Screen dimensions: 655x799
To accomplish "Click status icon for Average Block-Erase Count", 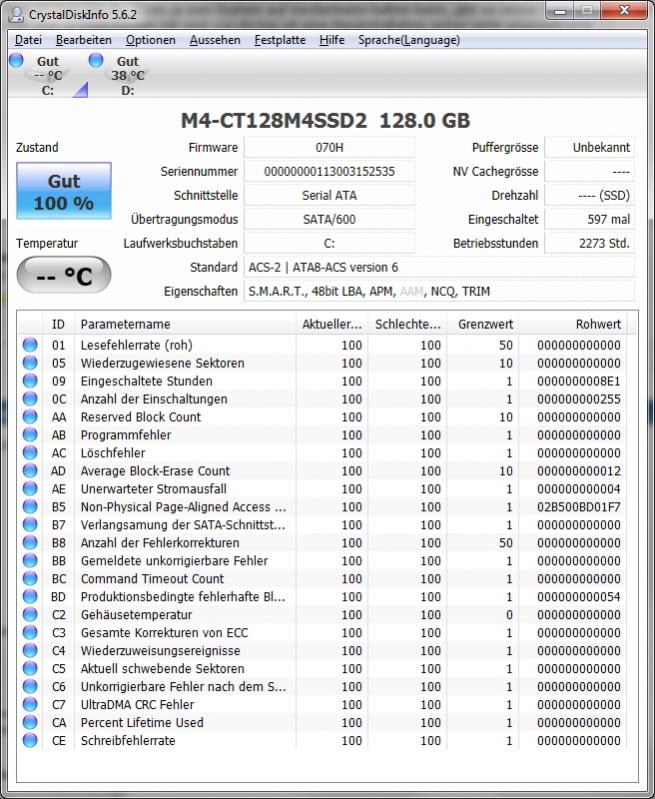I will (30, 471).
